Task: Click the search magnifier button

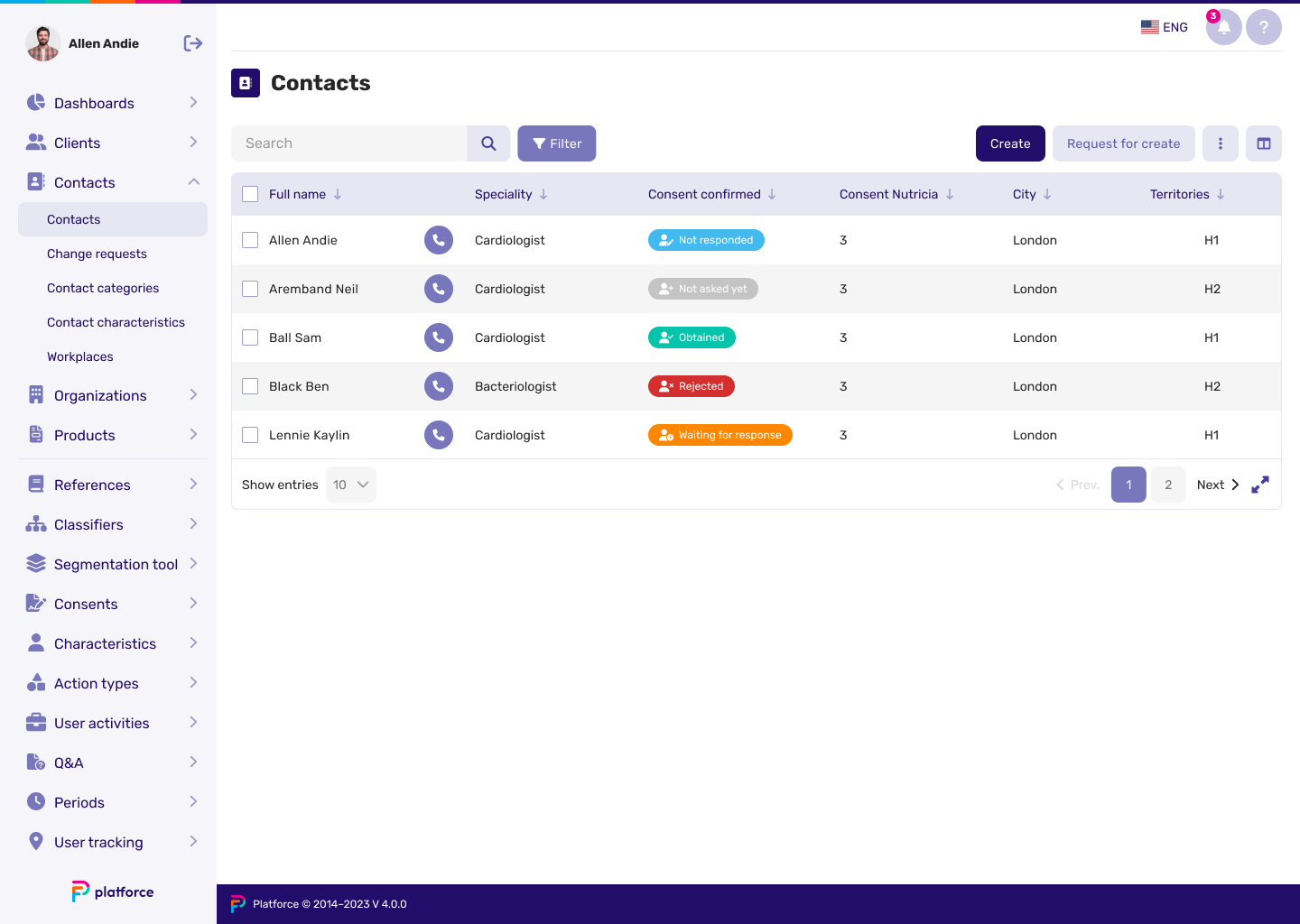Action: 488,143
